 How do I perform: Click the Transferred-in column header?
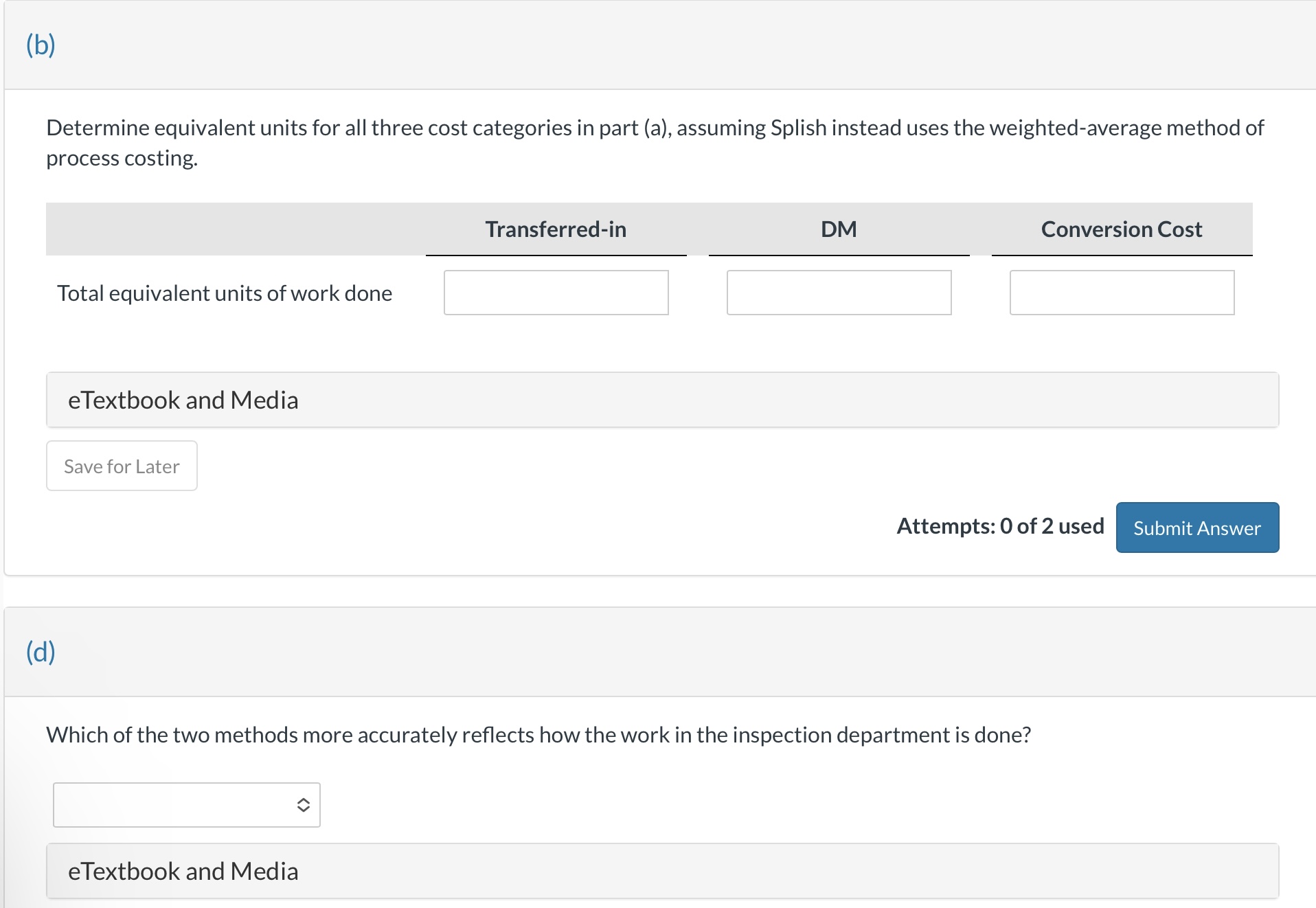(556, 229)
